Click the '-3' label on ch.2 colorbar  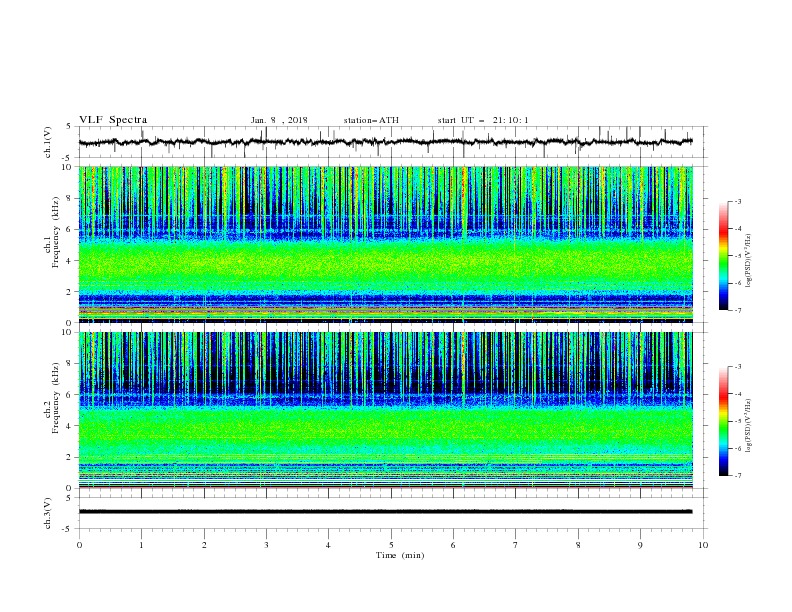[737, 367]
